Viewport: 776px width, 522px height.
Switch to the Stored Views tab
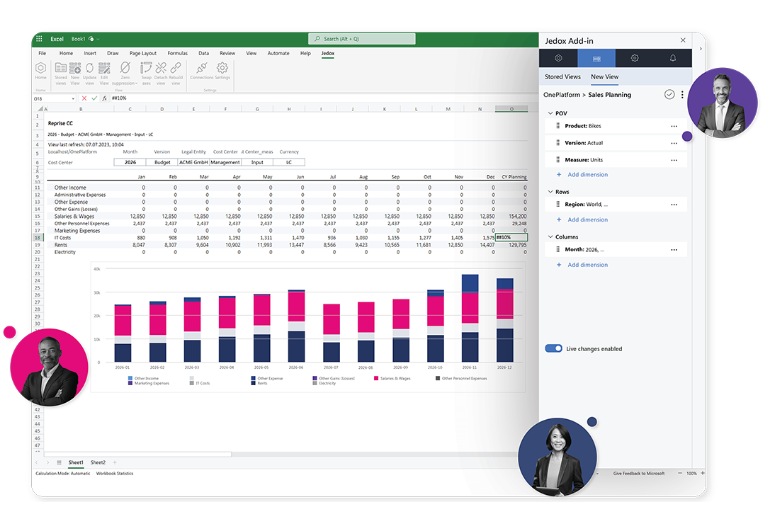562,76
